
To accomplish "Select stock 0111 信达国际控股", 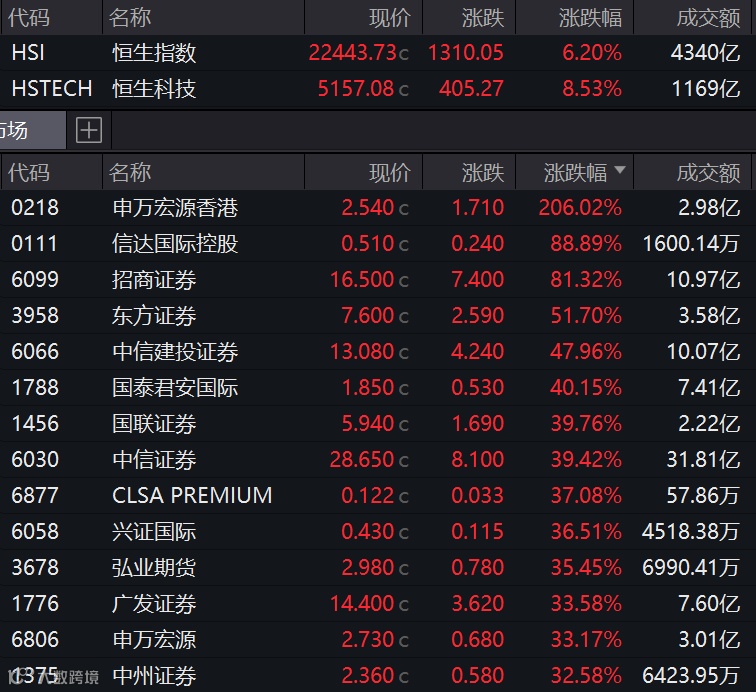I will coord(378,244).
